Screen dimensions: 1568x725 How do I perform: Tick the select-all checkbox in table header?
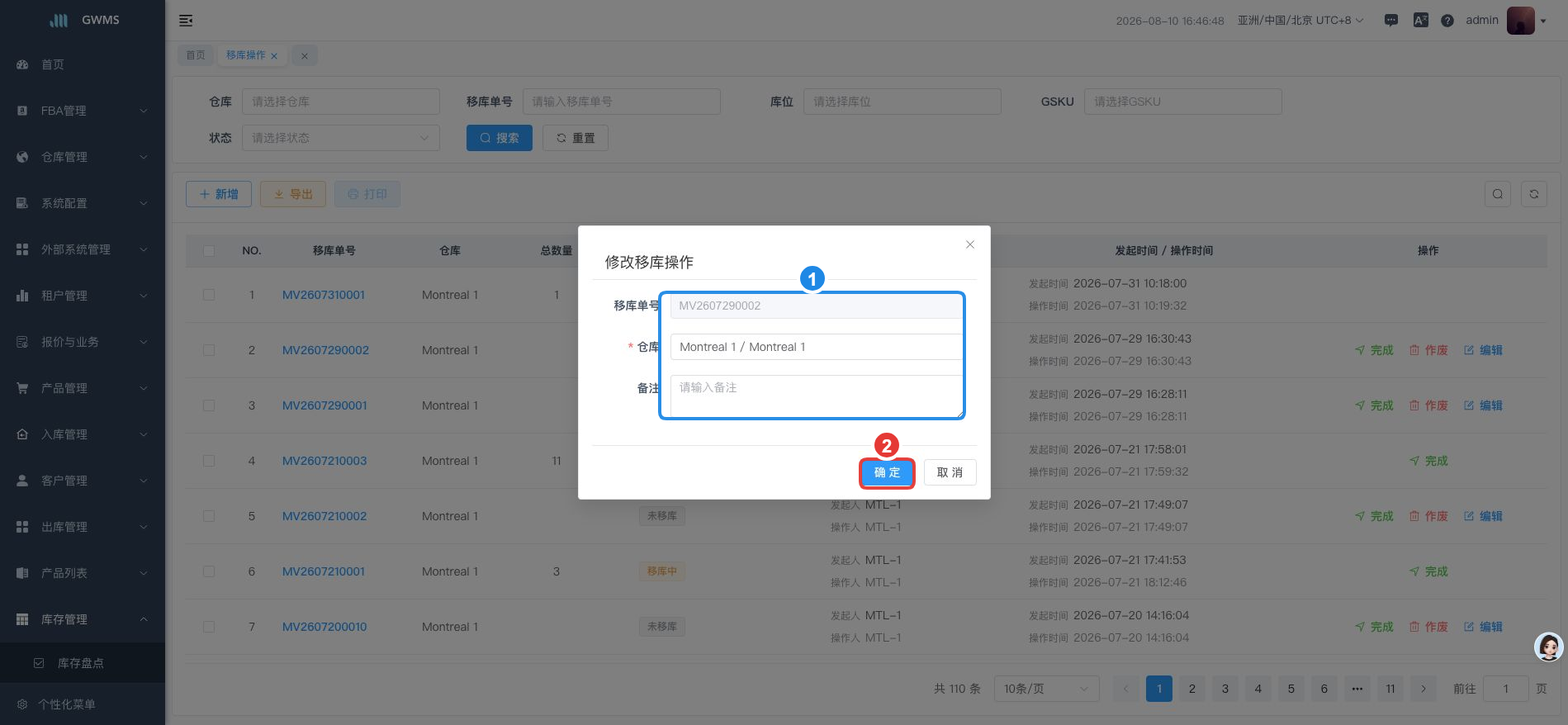coord(209,251)
